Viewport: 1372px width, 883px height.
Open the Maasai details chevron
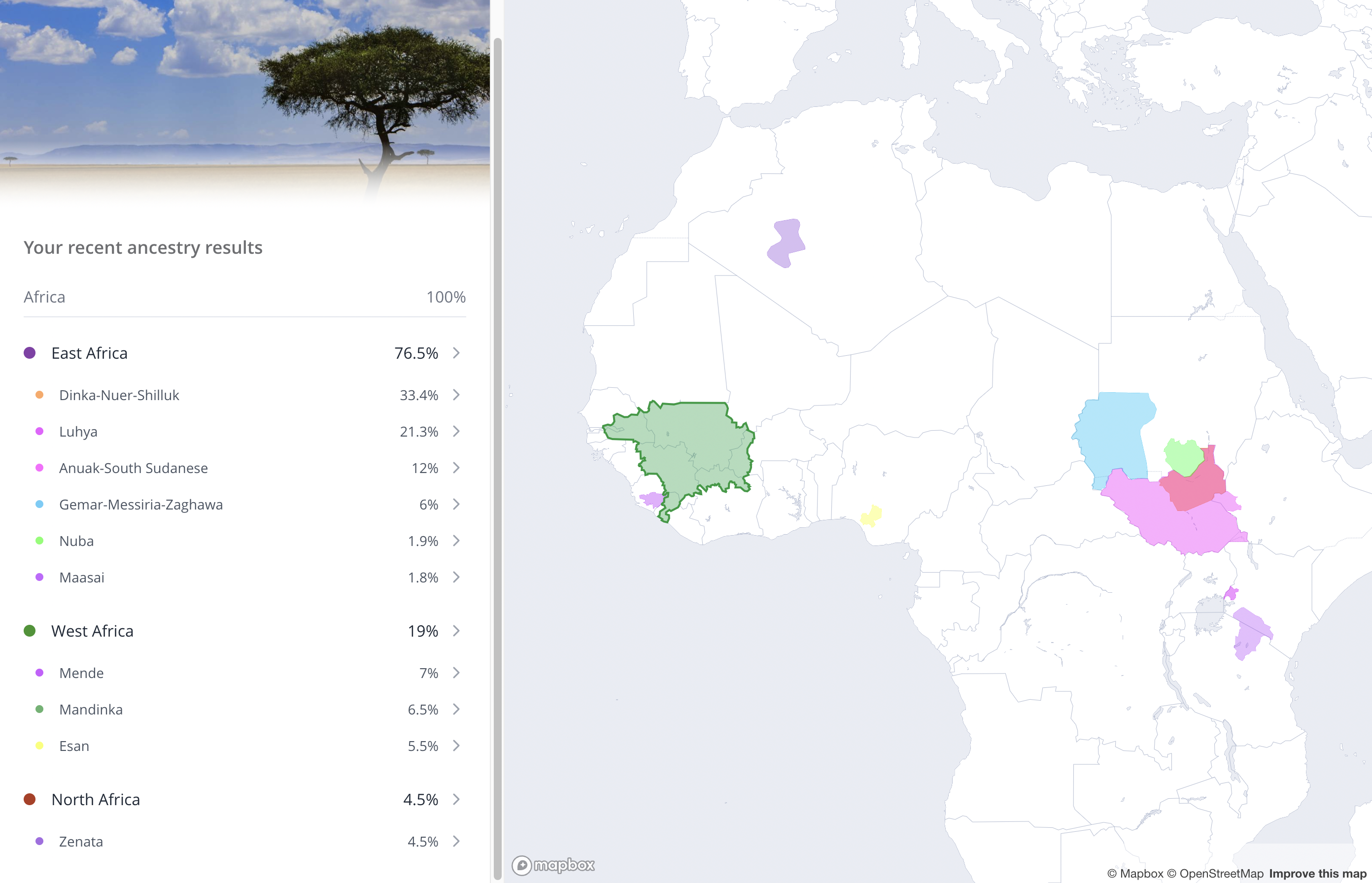pos(456,577)
